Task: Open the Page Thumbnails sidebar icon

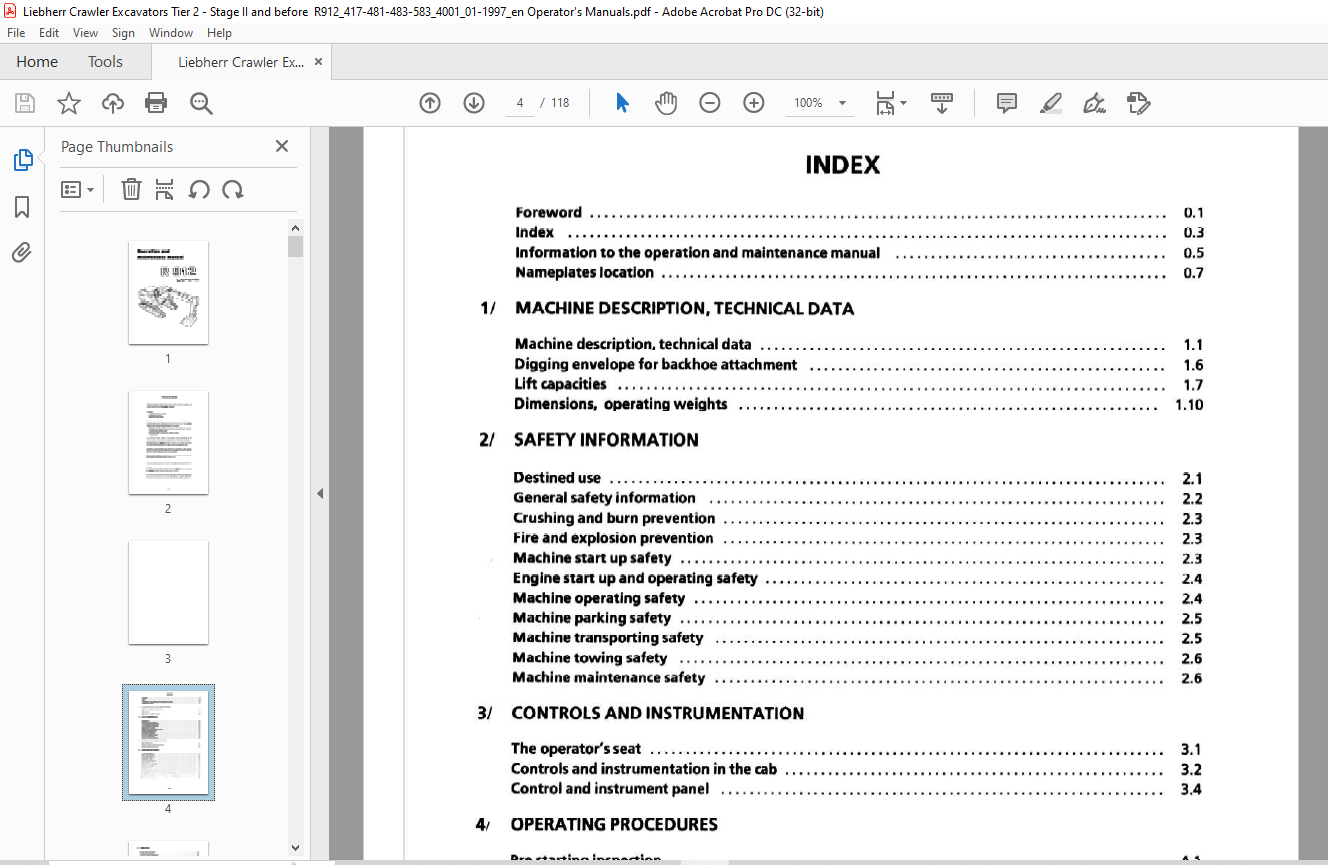Action: [22, 160]
